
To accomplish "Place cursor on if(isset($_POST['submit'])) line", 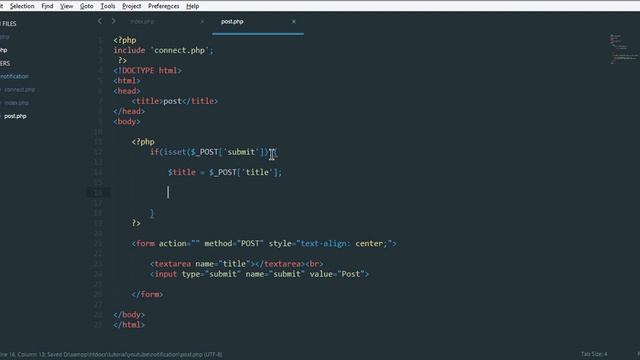I will coord(213,152).
